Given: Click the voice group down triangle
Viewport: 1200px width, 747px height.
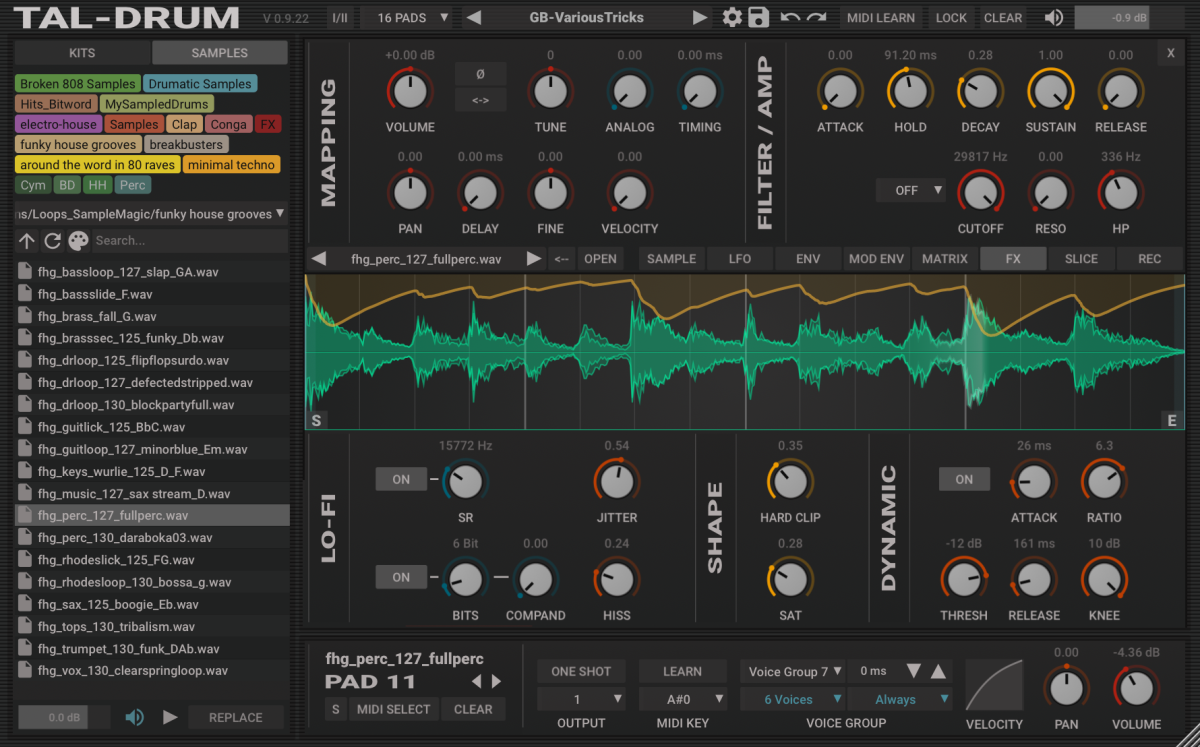Looking at the screenshot, I should (x=913, y=671).
